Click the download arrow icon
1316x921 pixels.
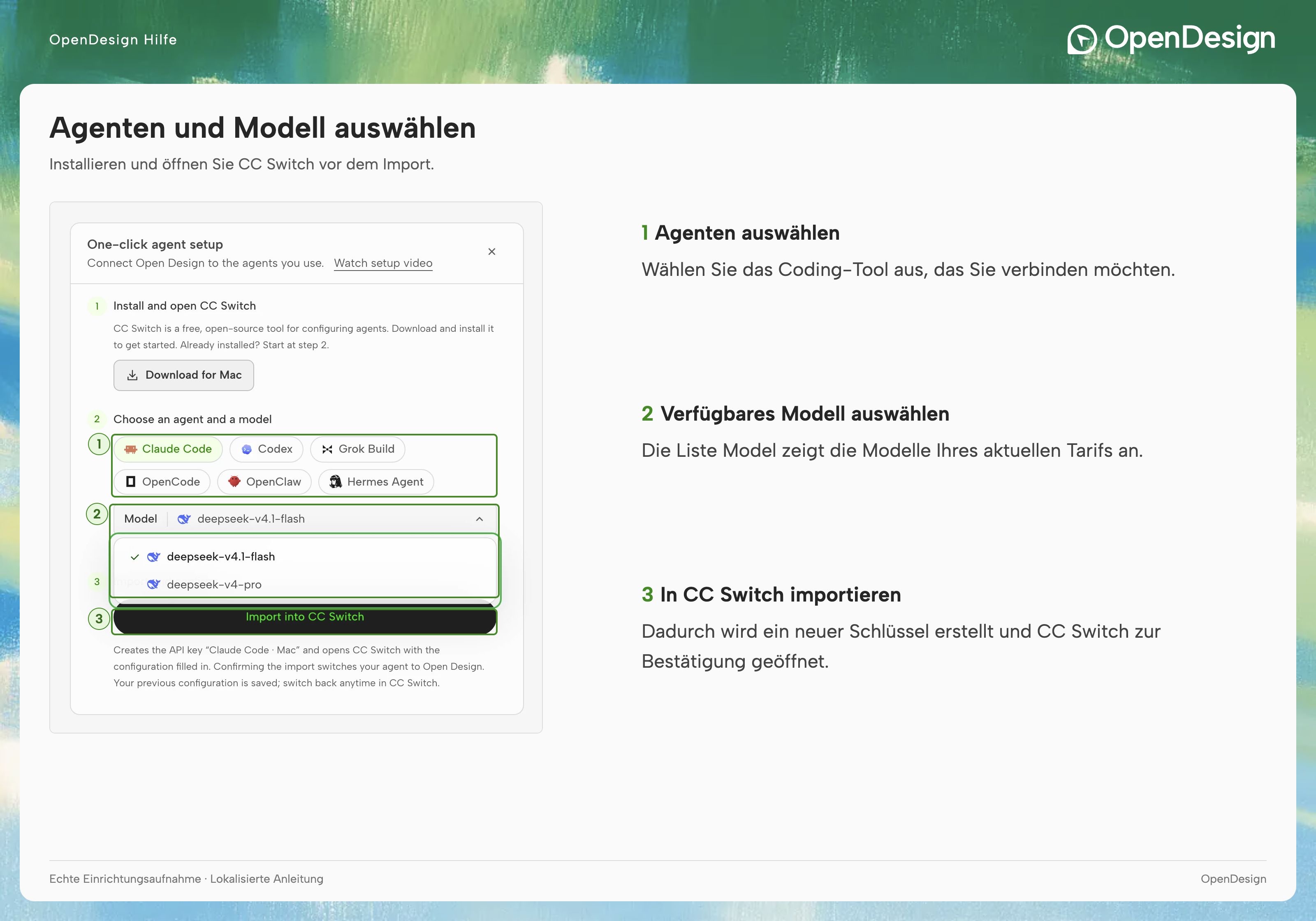coord(132,375)
